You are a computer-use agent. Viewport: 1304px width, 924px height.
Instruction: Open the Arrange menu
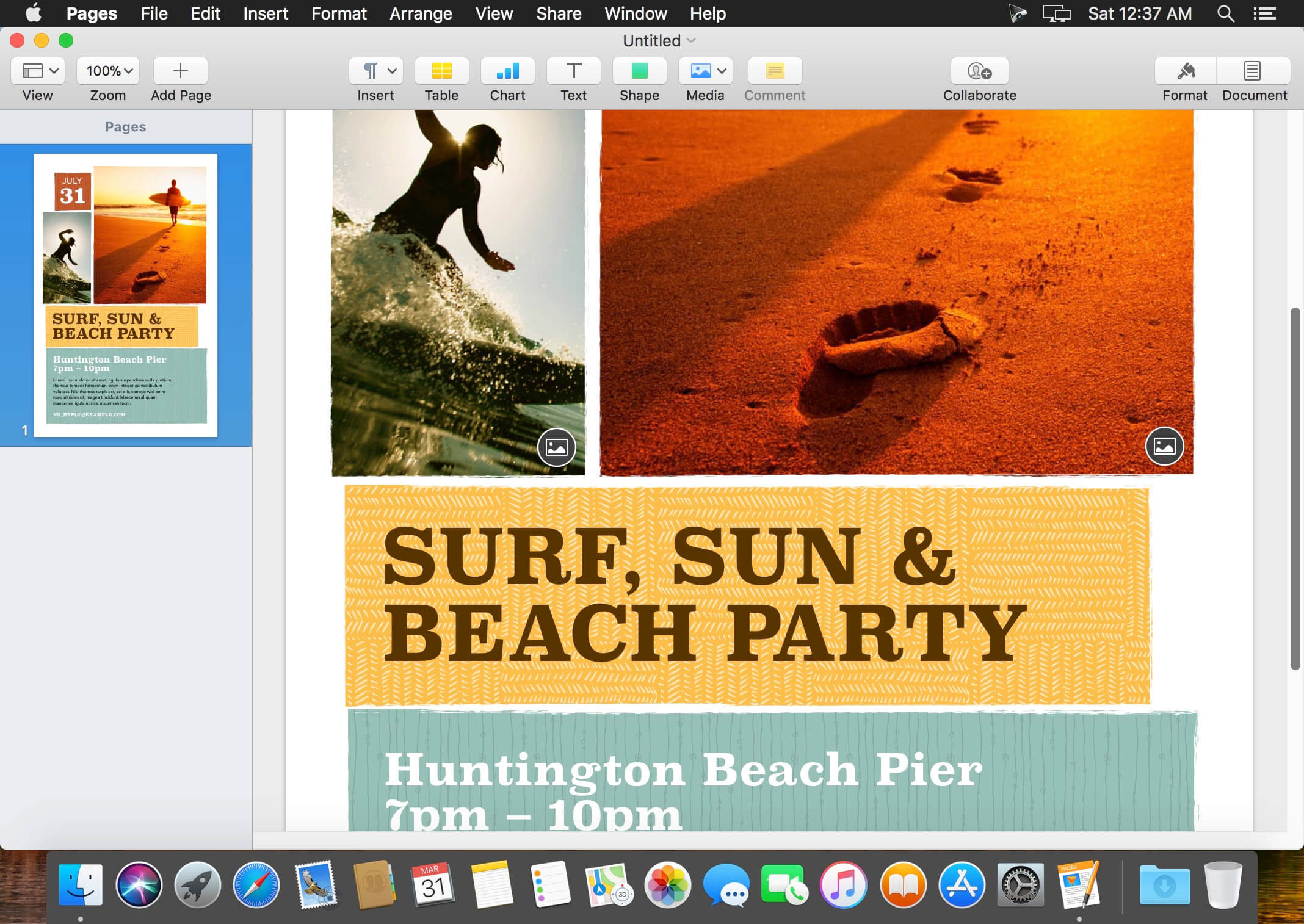point(421,13)
